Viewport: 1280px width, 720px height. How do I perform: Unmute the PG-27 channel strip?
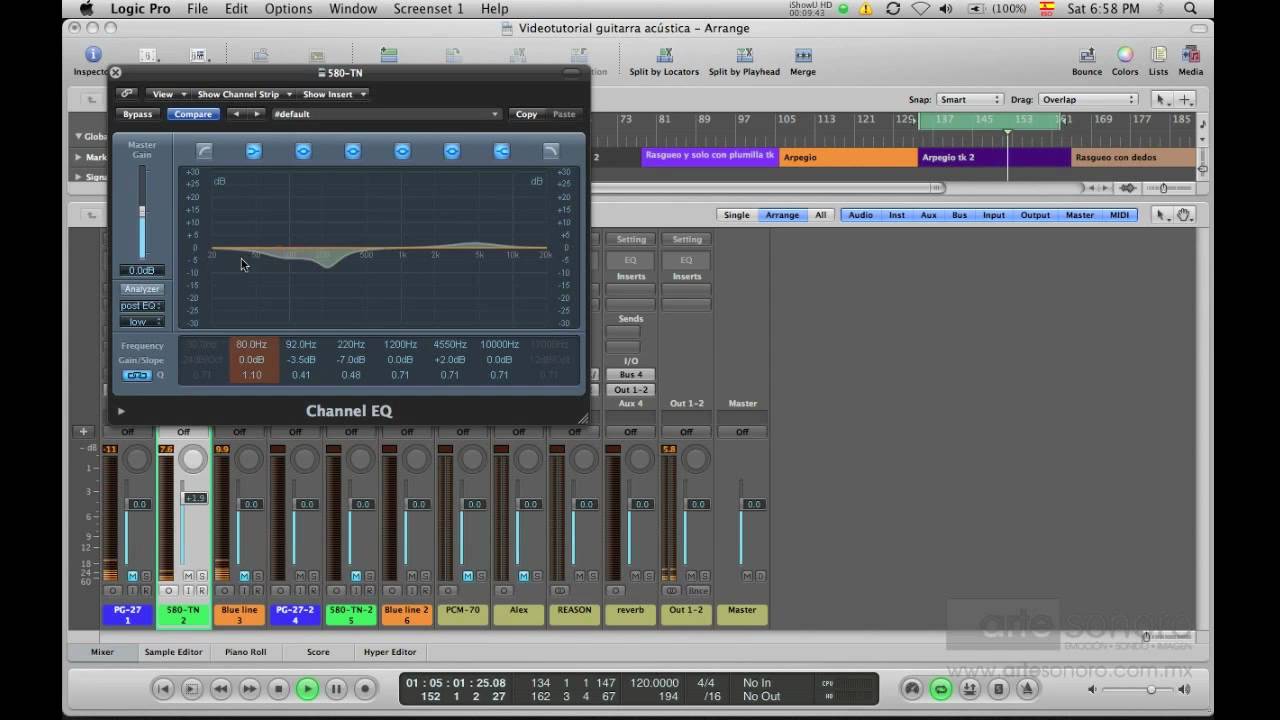pos(133,576)
